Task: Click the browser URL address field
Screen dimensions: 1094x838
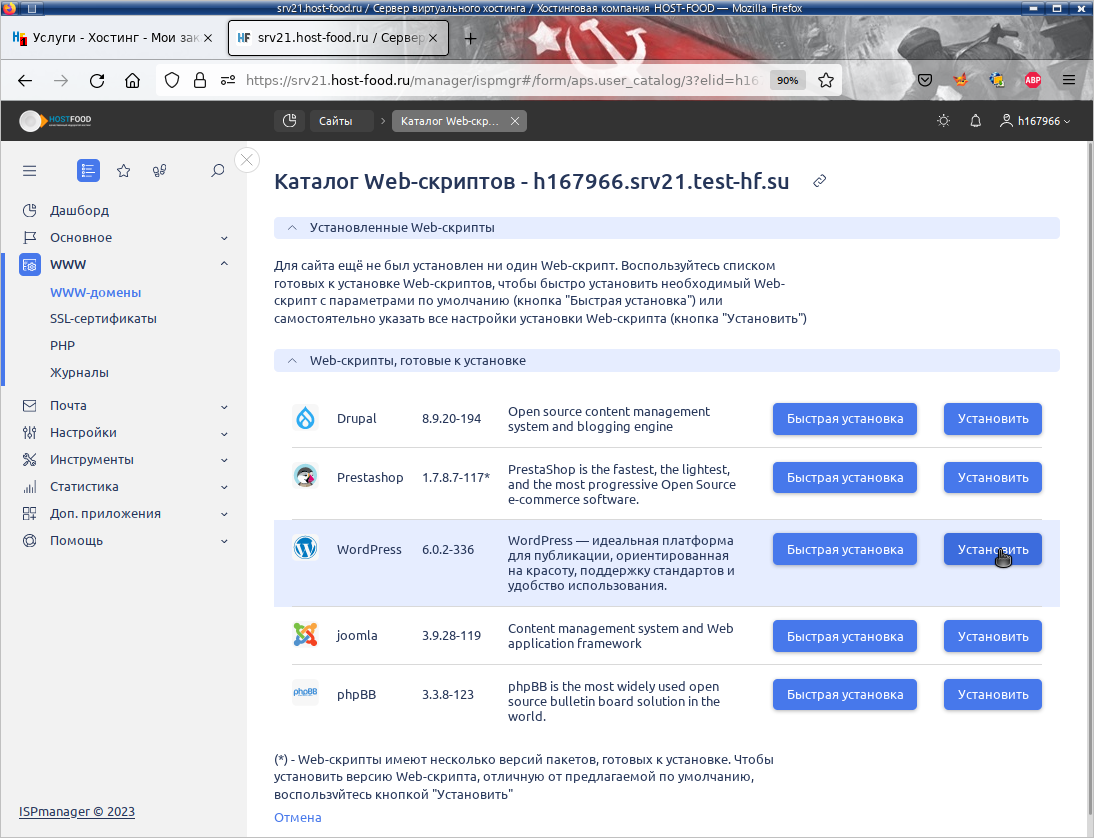Action: pyautogui.click(x=500, y=80)
